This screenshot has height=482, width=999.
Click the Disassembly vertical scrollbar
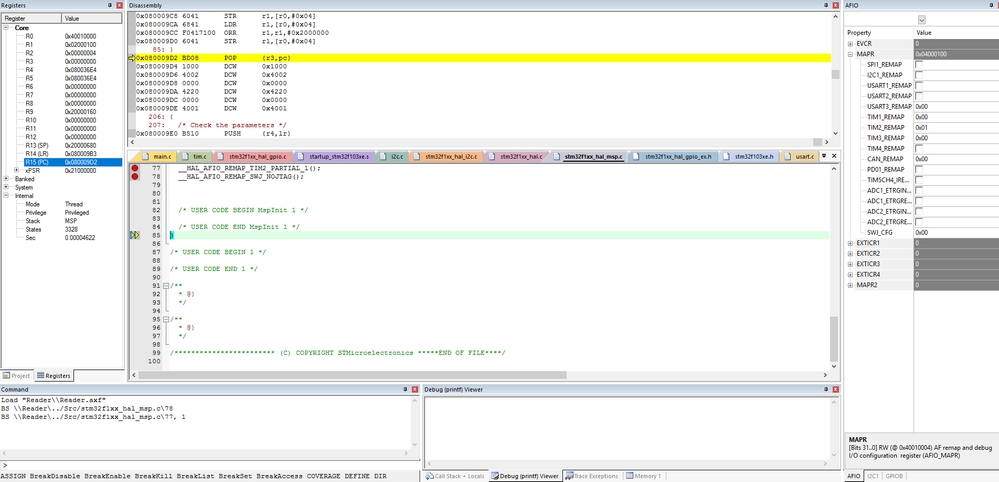(x=835, y=74)
